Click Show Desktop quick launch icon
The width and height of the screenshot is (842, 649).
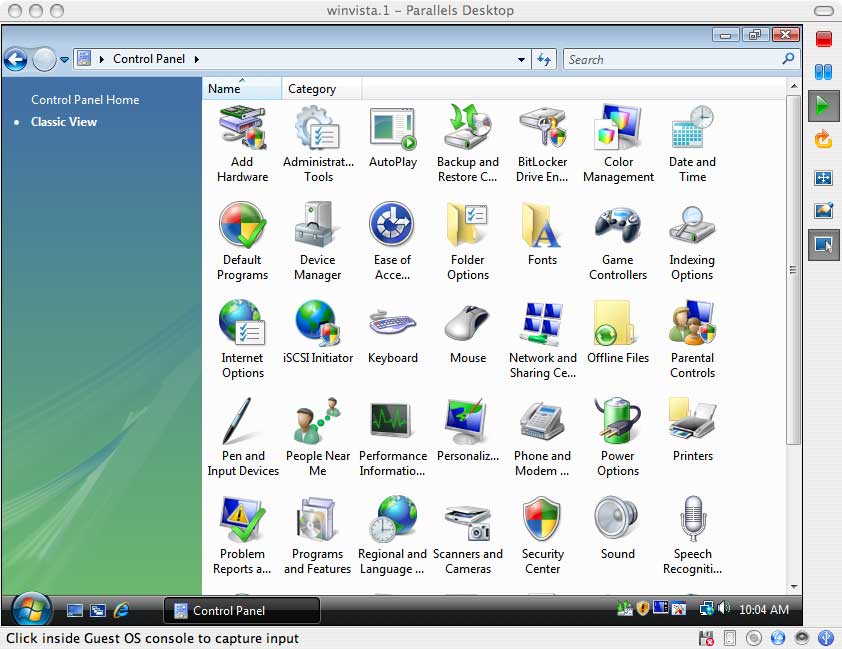[x=75, y=610]
